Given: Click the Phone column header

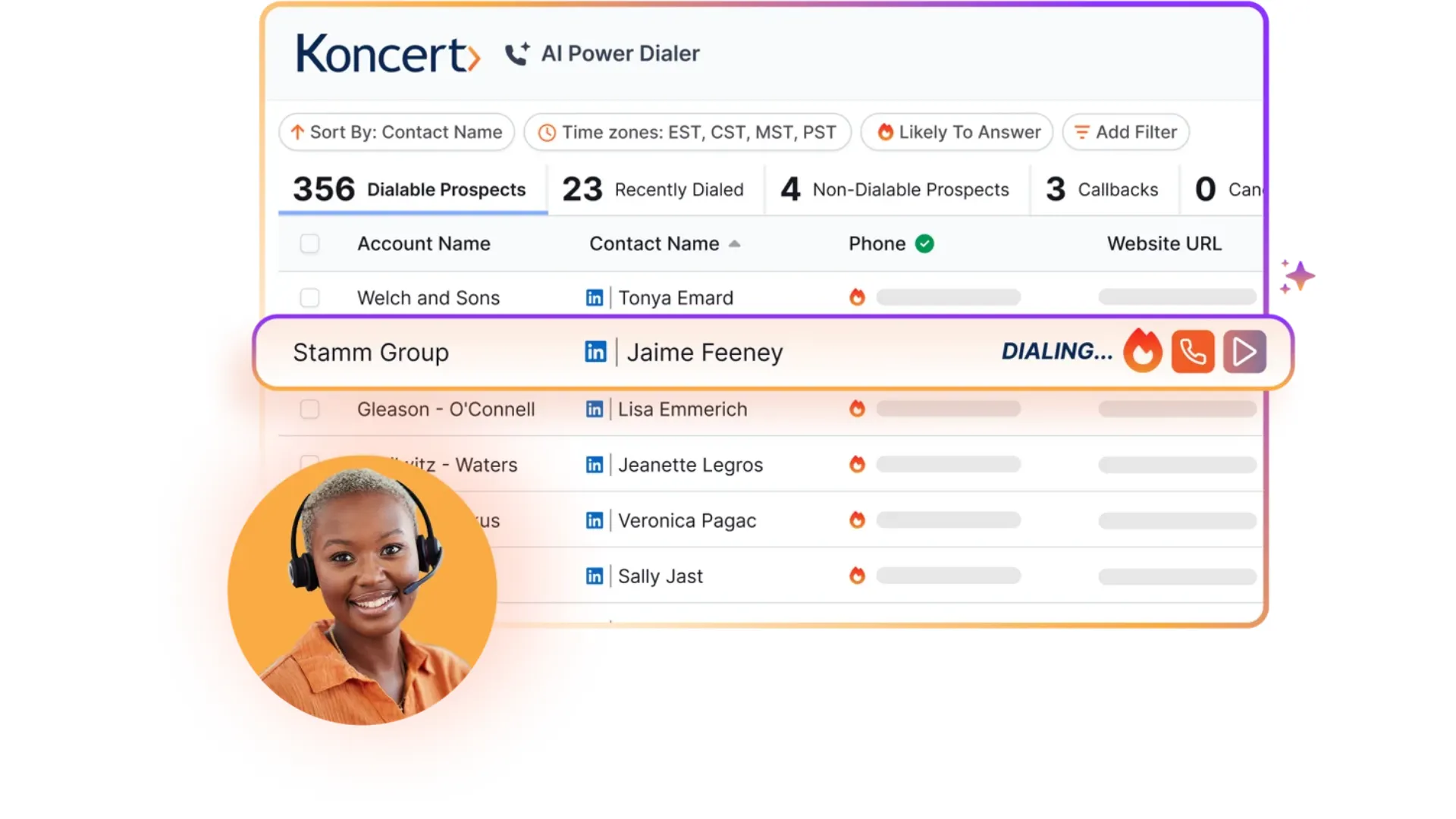Looking at the screenshot, I should pos(877,243).
